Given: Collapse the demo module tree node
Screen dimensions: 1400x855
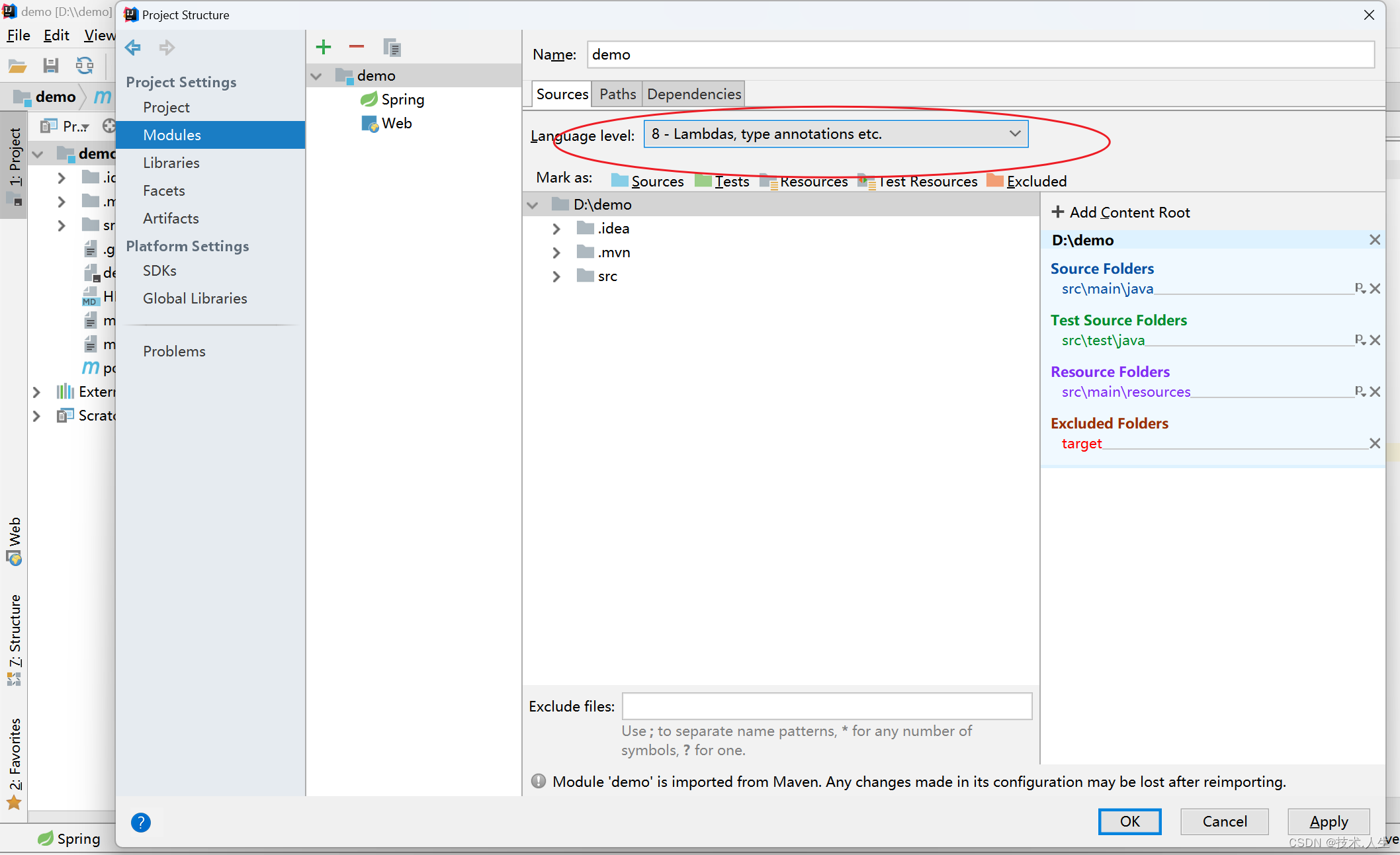Looking at the screenshot, I should [316, 76].
